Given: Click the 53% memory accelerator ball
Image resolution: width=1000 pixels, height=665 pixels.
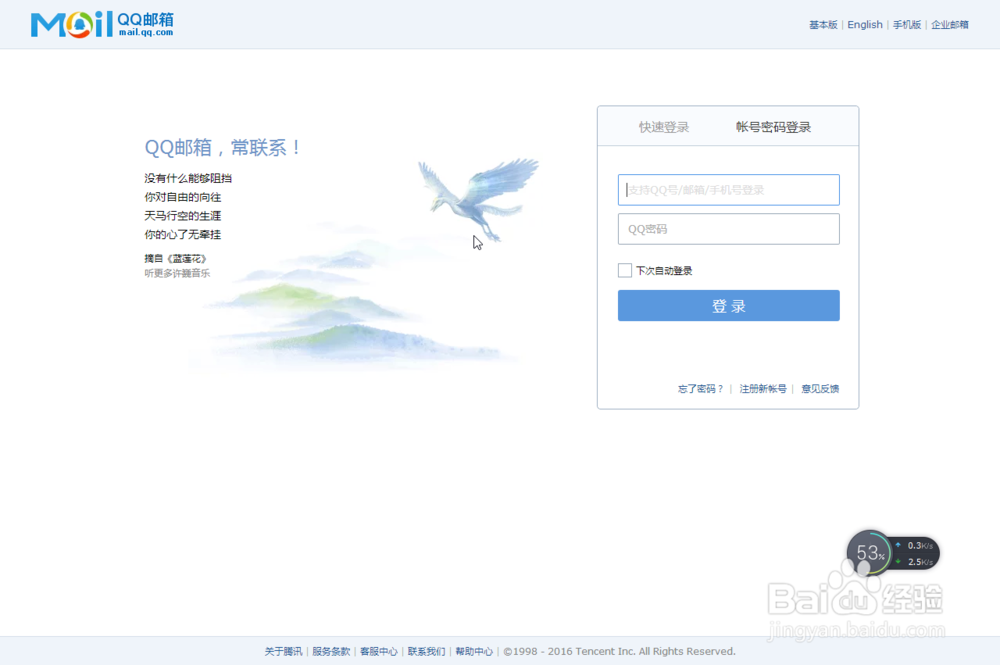Looking at the screenshot, I should click(869, 552).
